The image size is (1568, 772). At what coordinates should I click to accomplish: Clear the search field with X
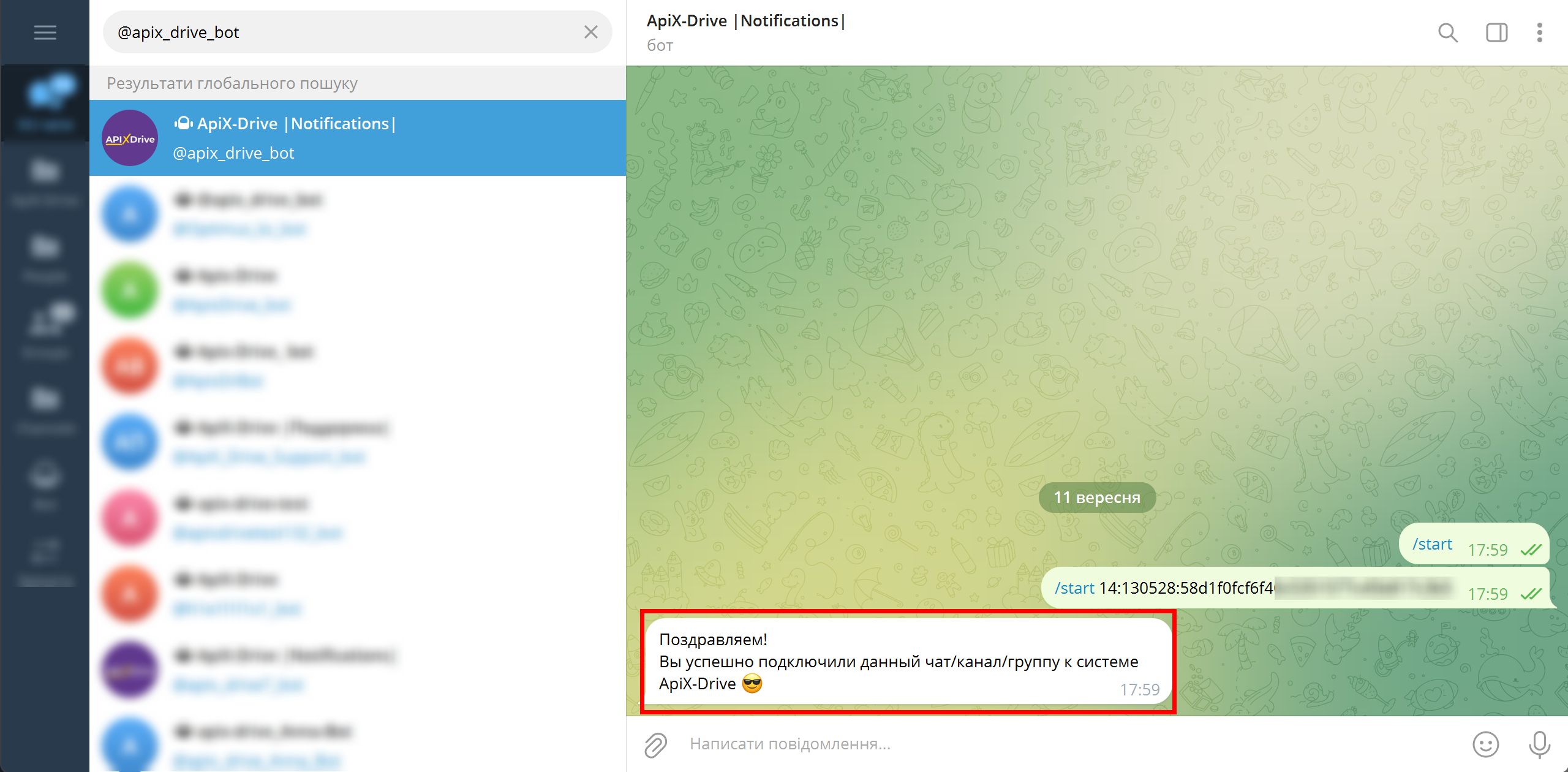click(590, 32)
